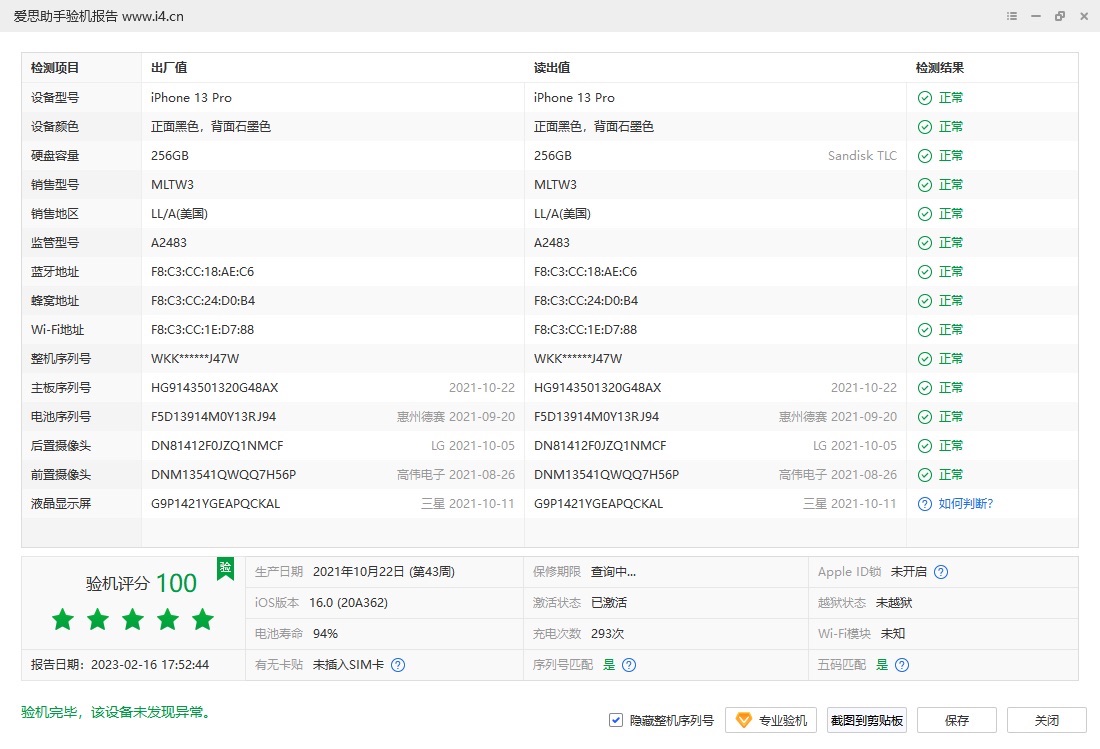Click the 关闭 button at bottom right

click(x=1046, y=720)
